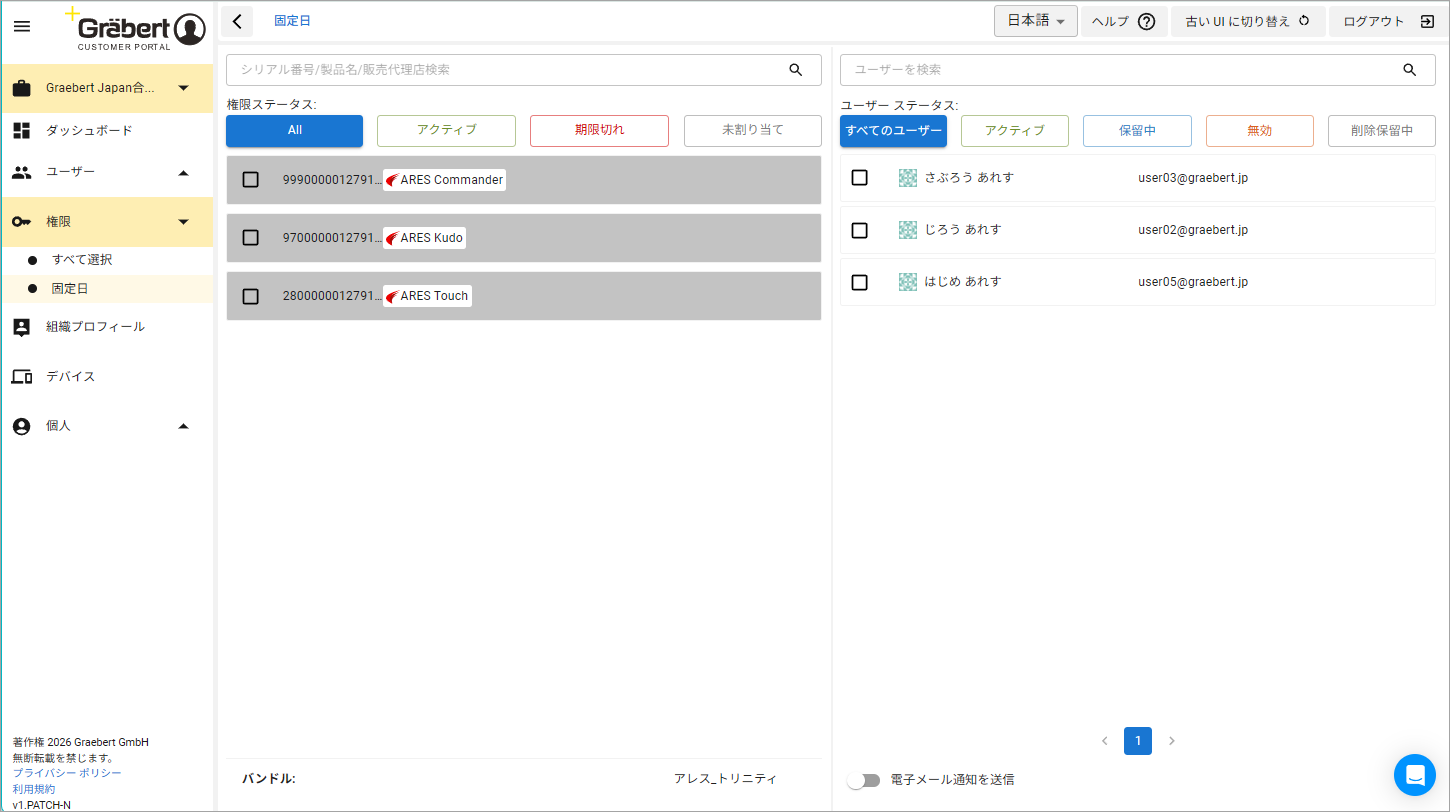Go to the next page arrow
1450x812 pixels.
coord(1172,741)
